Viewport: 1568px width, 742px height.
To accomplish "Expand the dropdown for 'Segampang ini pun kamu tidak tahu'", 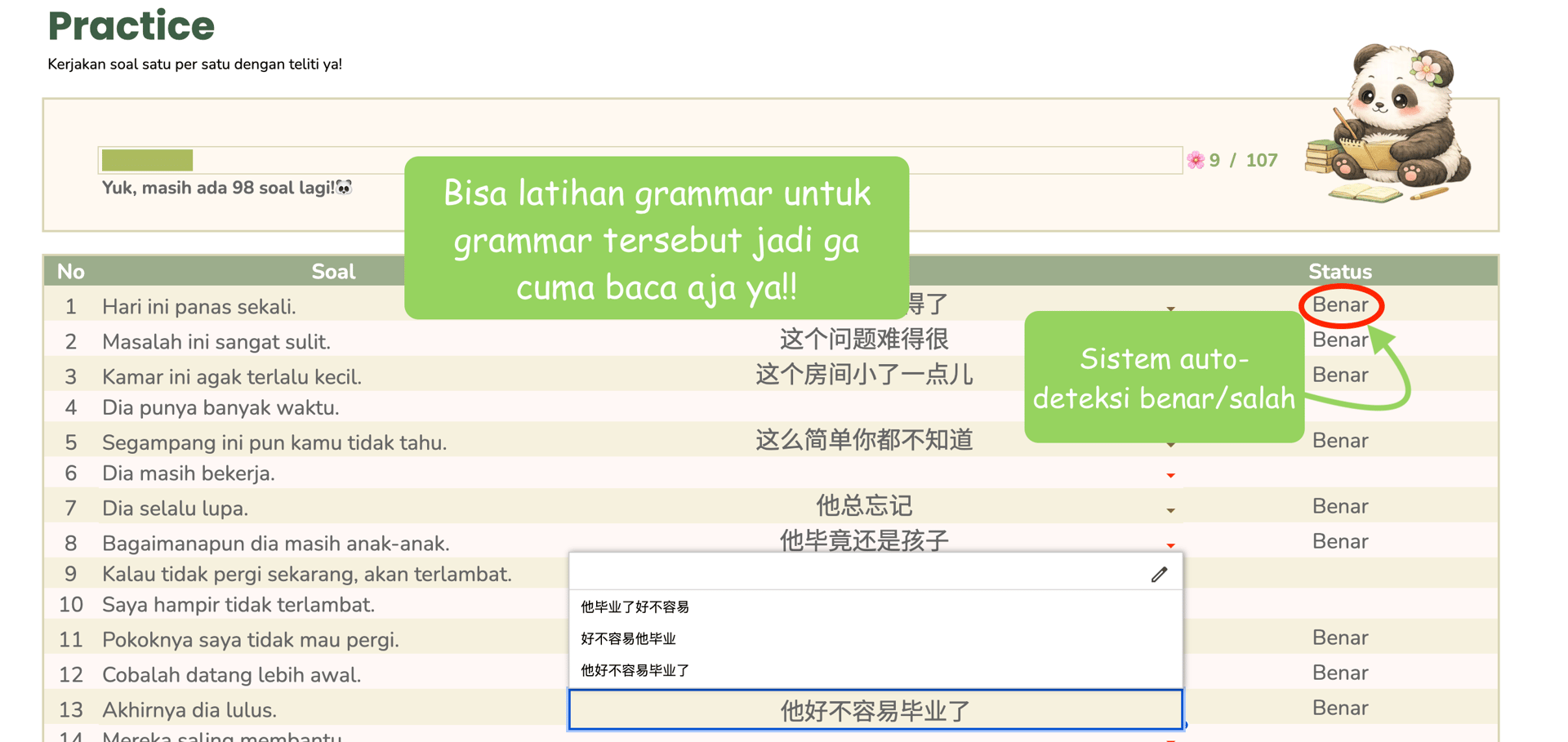I will point(1171,446).
